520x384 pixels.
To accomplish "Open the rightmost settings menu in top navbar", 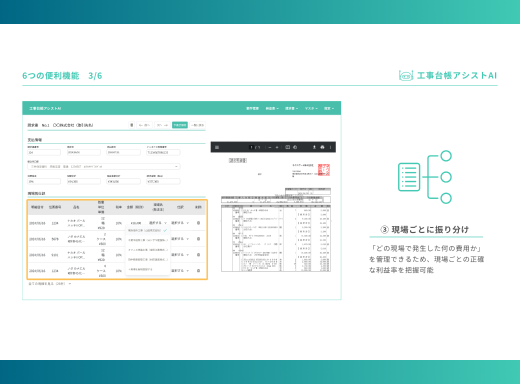I will pyautogui.click(x=329, y=108).
